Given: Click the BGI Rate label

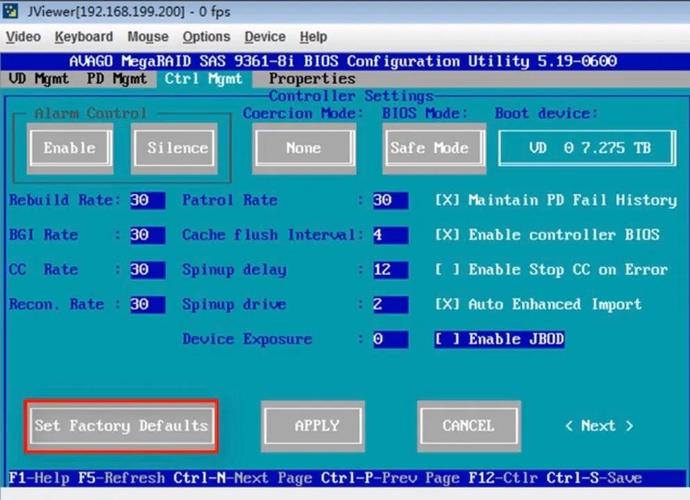Looking at the screenshot, I should tap(43, 235).
